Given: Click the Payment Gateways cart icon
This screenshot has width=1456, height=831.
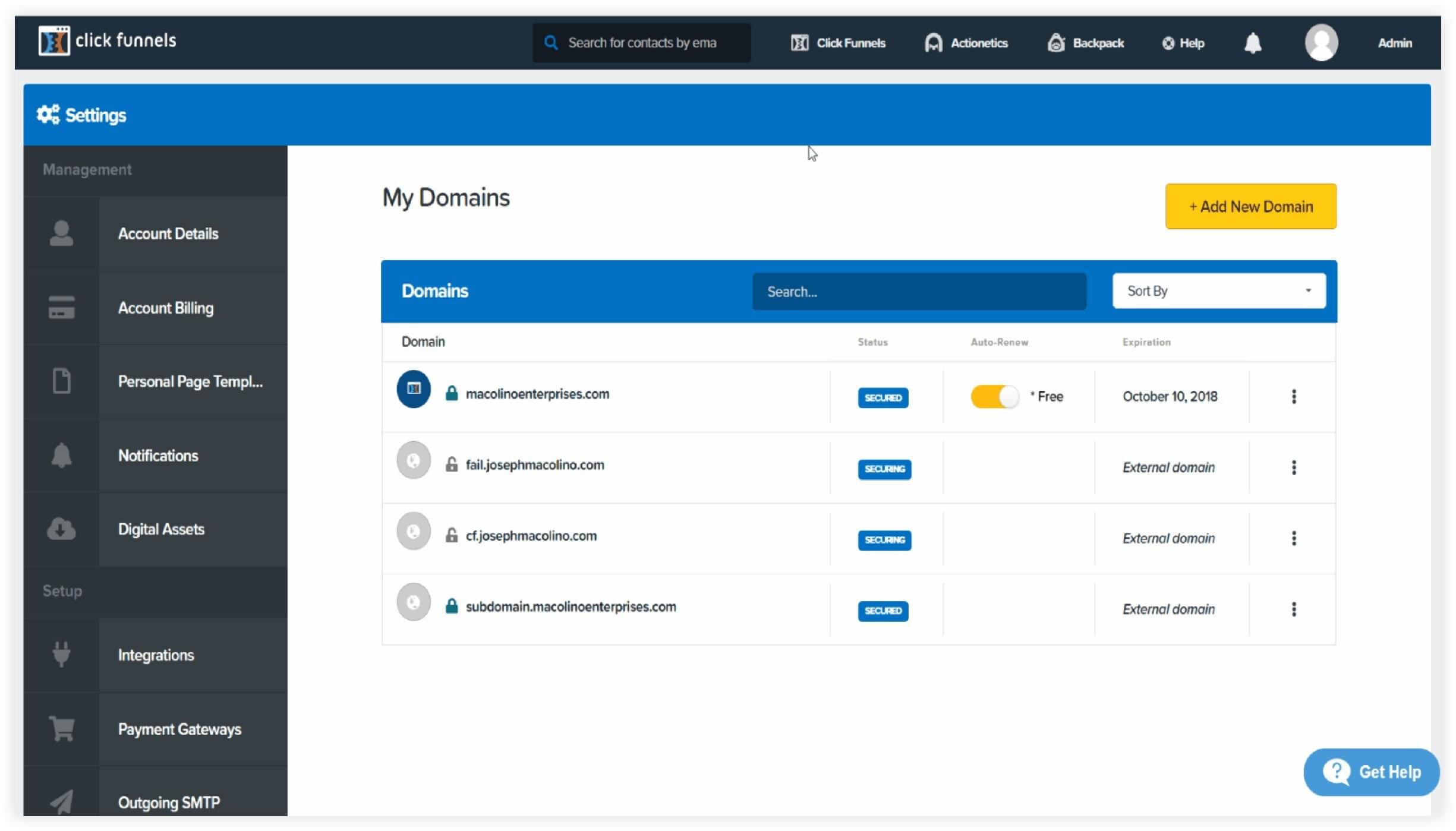Looking at the screenshot, I should click(x=61, y=728).
